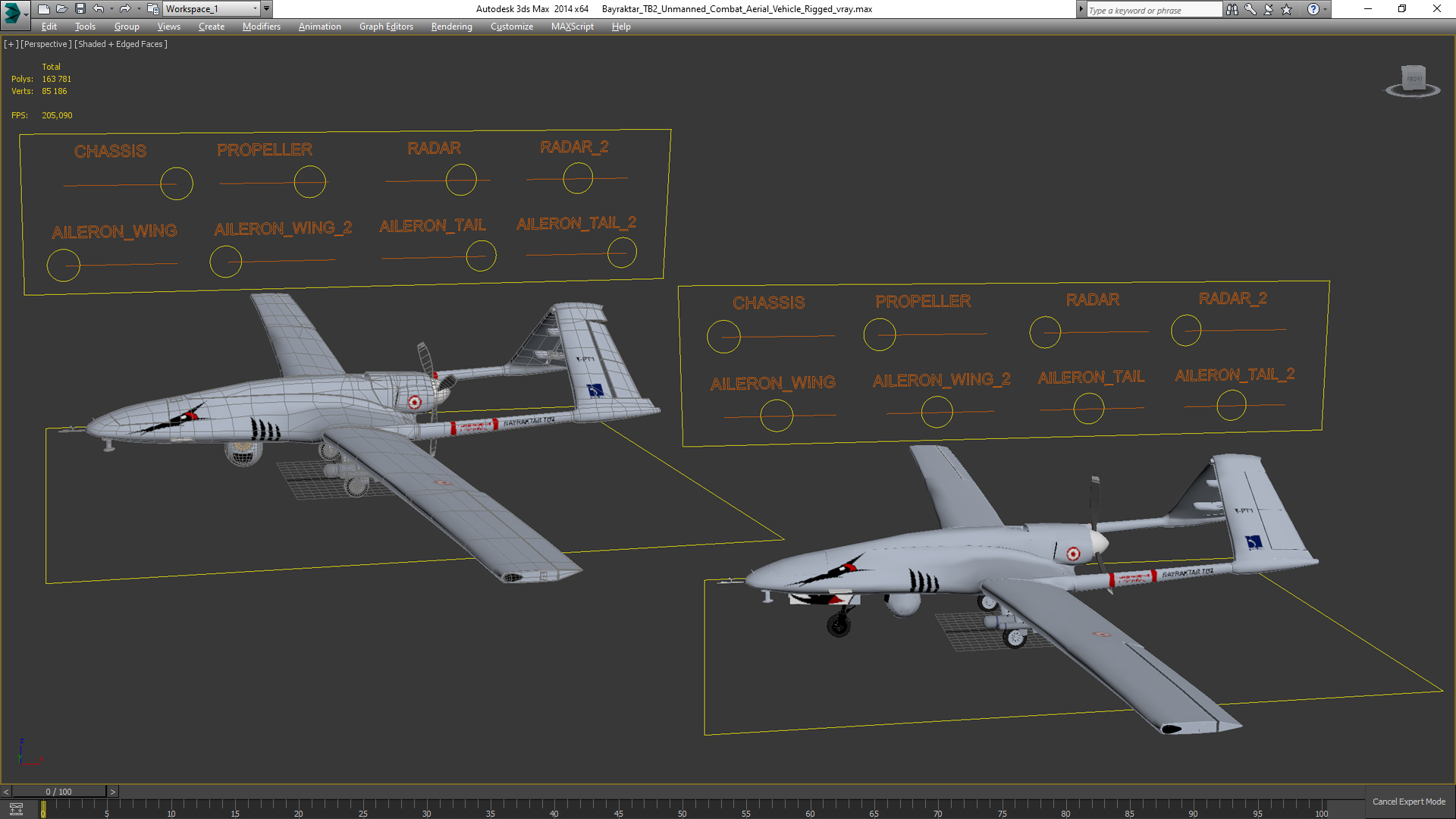This screenshot has width=1456, height=819.
Task: Open the quick access toolbar customize arrow
Action: pyautogui.click(x=266, y=9)
